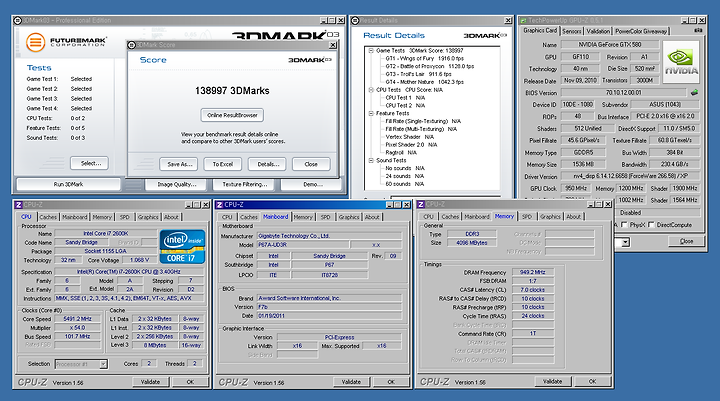Open the Validation tab in GPU-Z

click(598, 31)
